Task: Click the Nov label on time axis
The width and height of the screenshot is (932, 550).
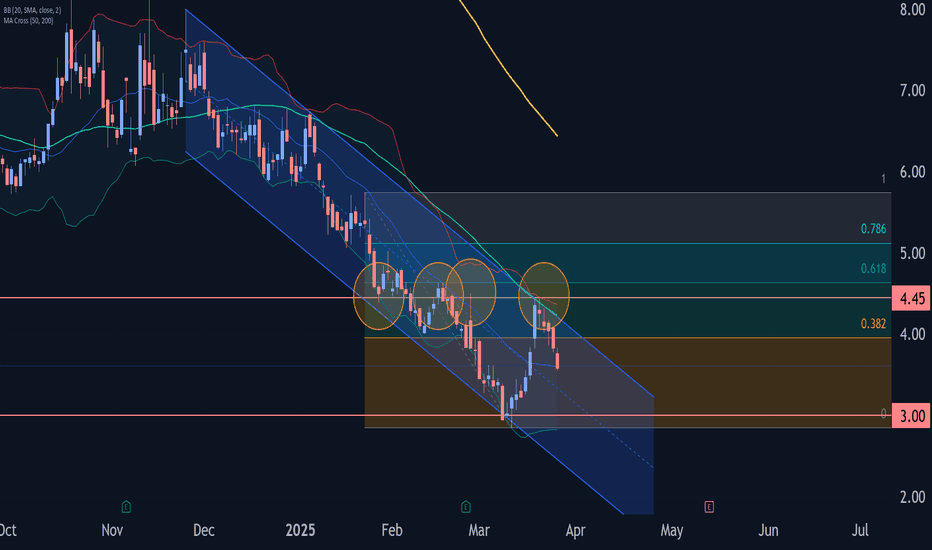Action: pos(112,530)
